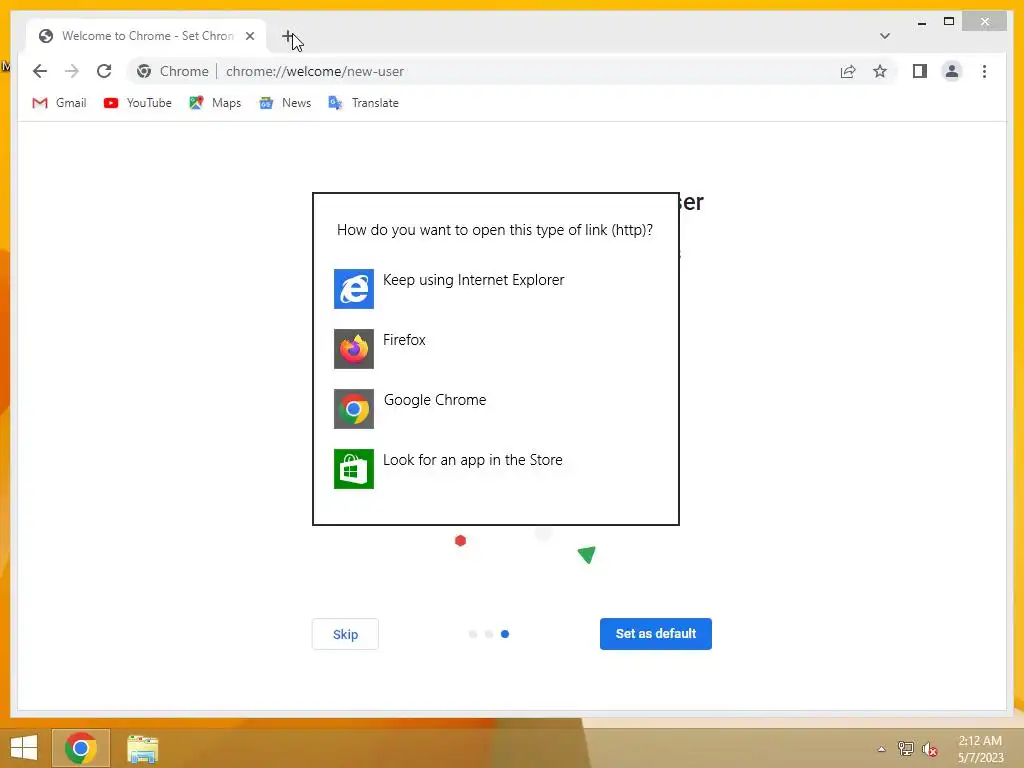Open the Translate bookmark

pyautogui.click(x=363, y=103)
